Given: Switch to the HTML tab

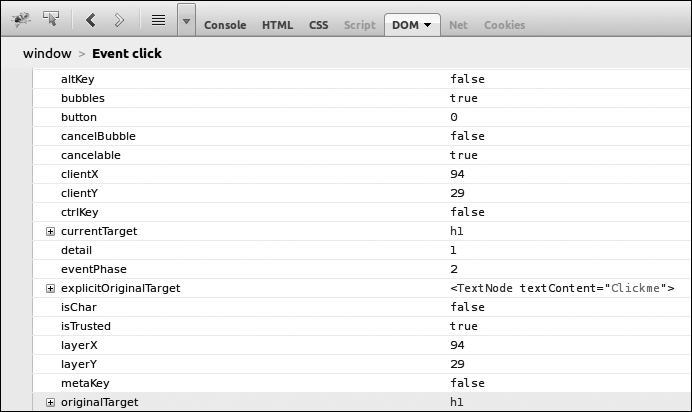Looking at the screenshot, I should [277, 25].
